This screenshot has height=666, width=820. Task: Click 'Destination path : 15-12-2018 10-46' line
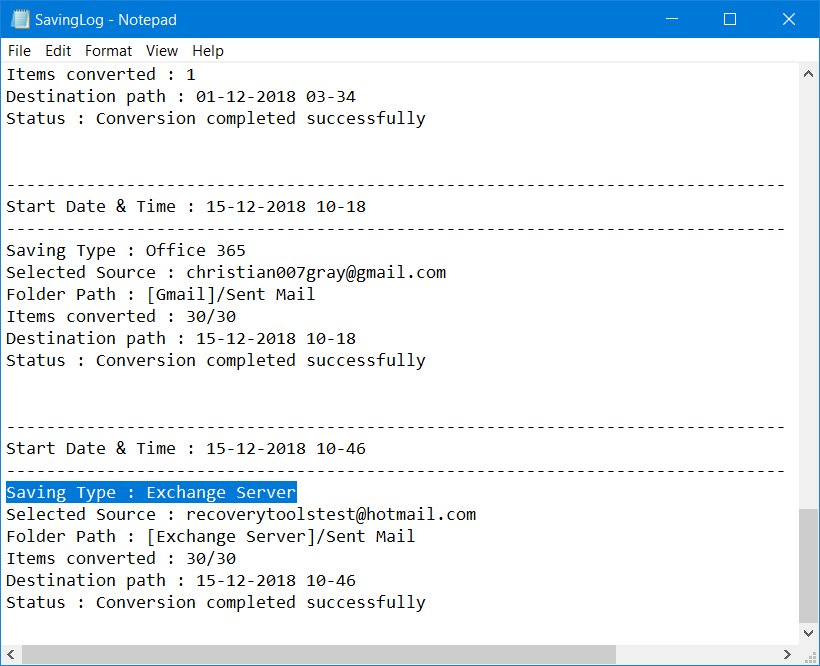181,581
